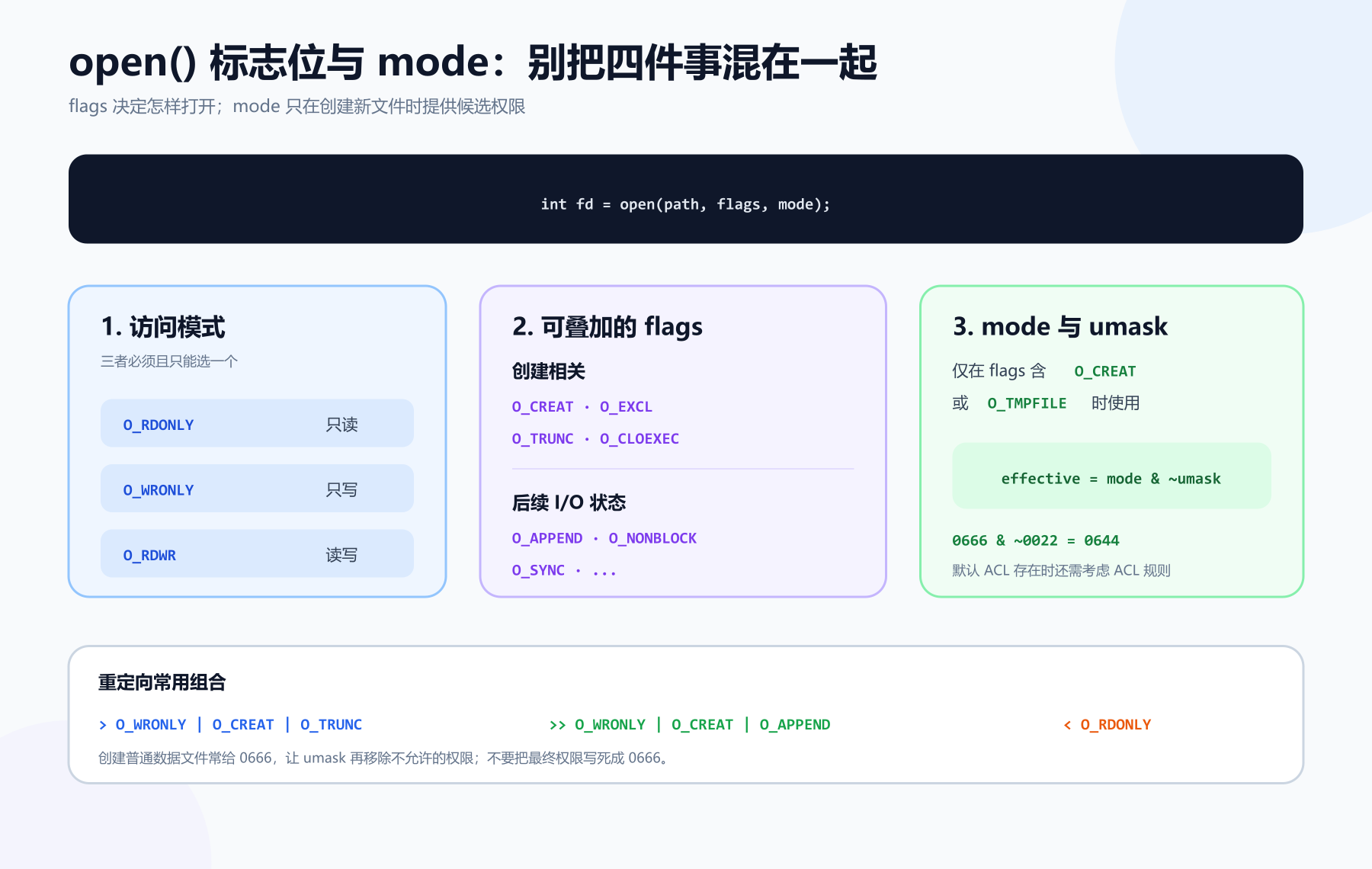Select the O_RDONLY 只读 row
The image size is (1372, 869).
pos(257,424)
